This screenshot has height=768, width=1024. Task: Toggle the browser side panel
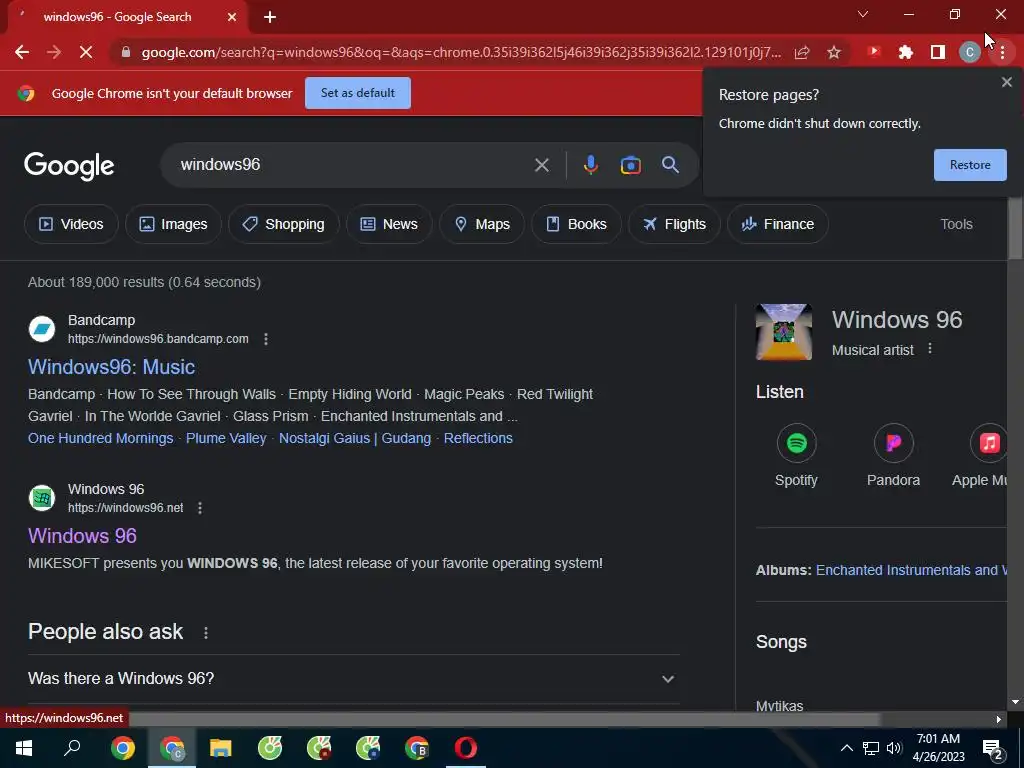click(938, 52)
